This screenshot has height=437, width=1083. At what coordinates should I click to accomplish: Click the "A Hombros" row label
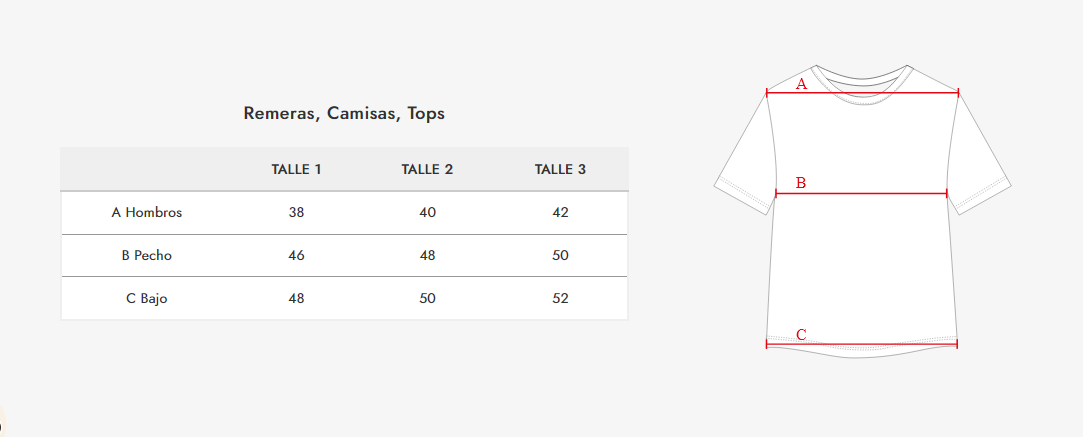pyautogui.click(x=147, y=212)
